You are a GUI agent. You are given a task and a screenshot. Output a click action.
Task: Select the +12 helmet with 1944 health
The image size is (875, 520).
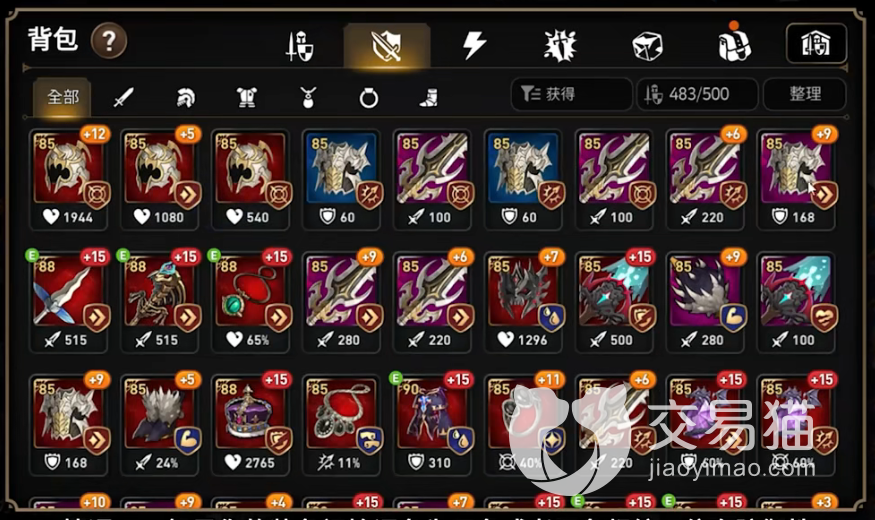pos(69,179)
